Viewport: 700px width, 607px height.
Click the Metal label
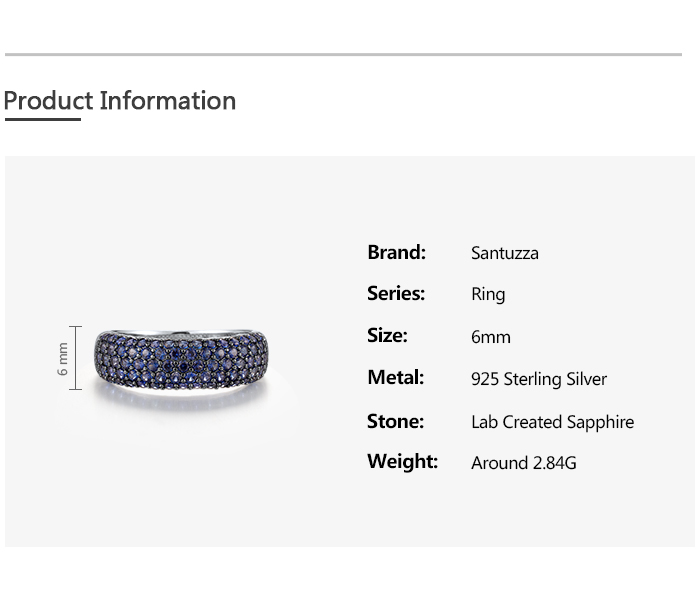pos(396,378)
